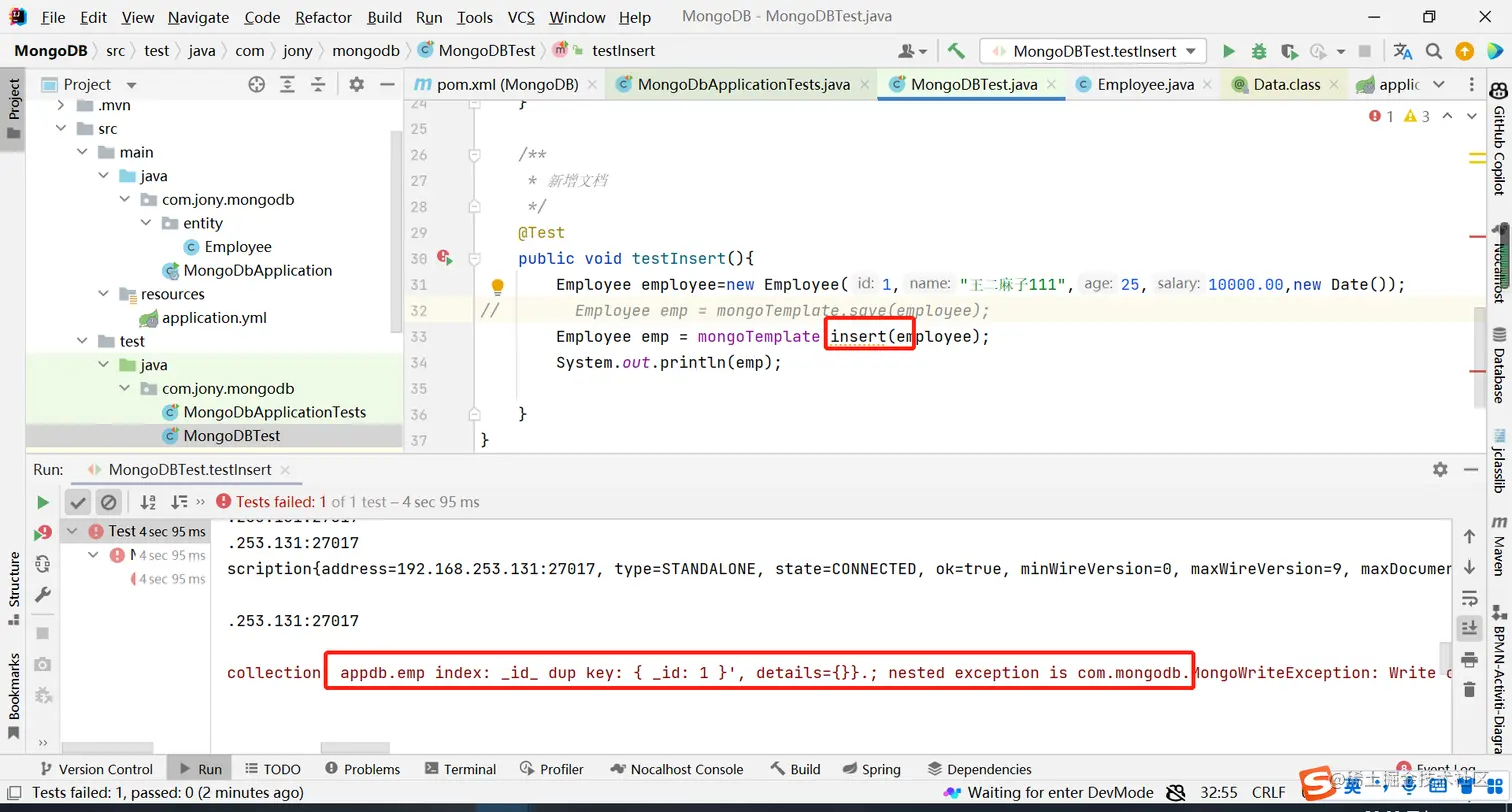Open the Terminal tool window
1512x812 pixels.
tap(460, 769)
